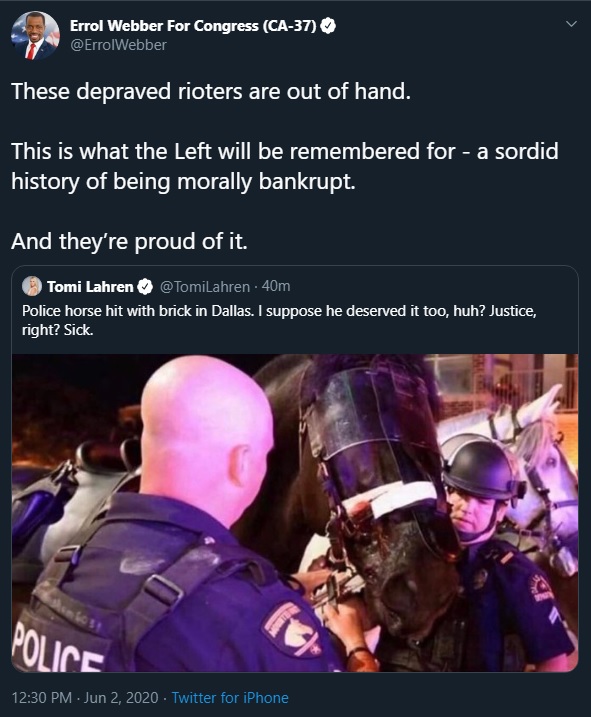Visit the @ErrolWebber handle
This screenshot has width=591, height=717.
[118, 45]
